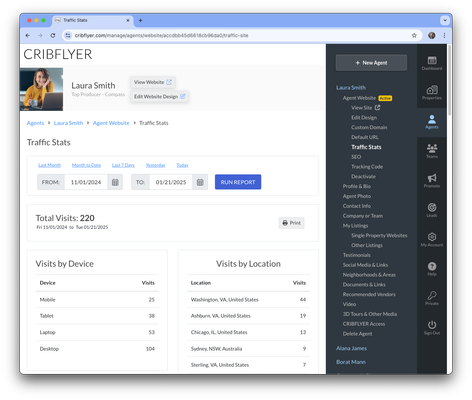This screenshot has height=400, width=472.
Task: Go to Agents breadcrumb link
Action: pos(35,123)
